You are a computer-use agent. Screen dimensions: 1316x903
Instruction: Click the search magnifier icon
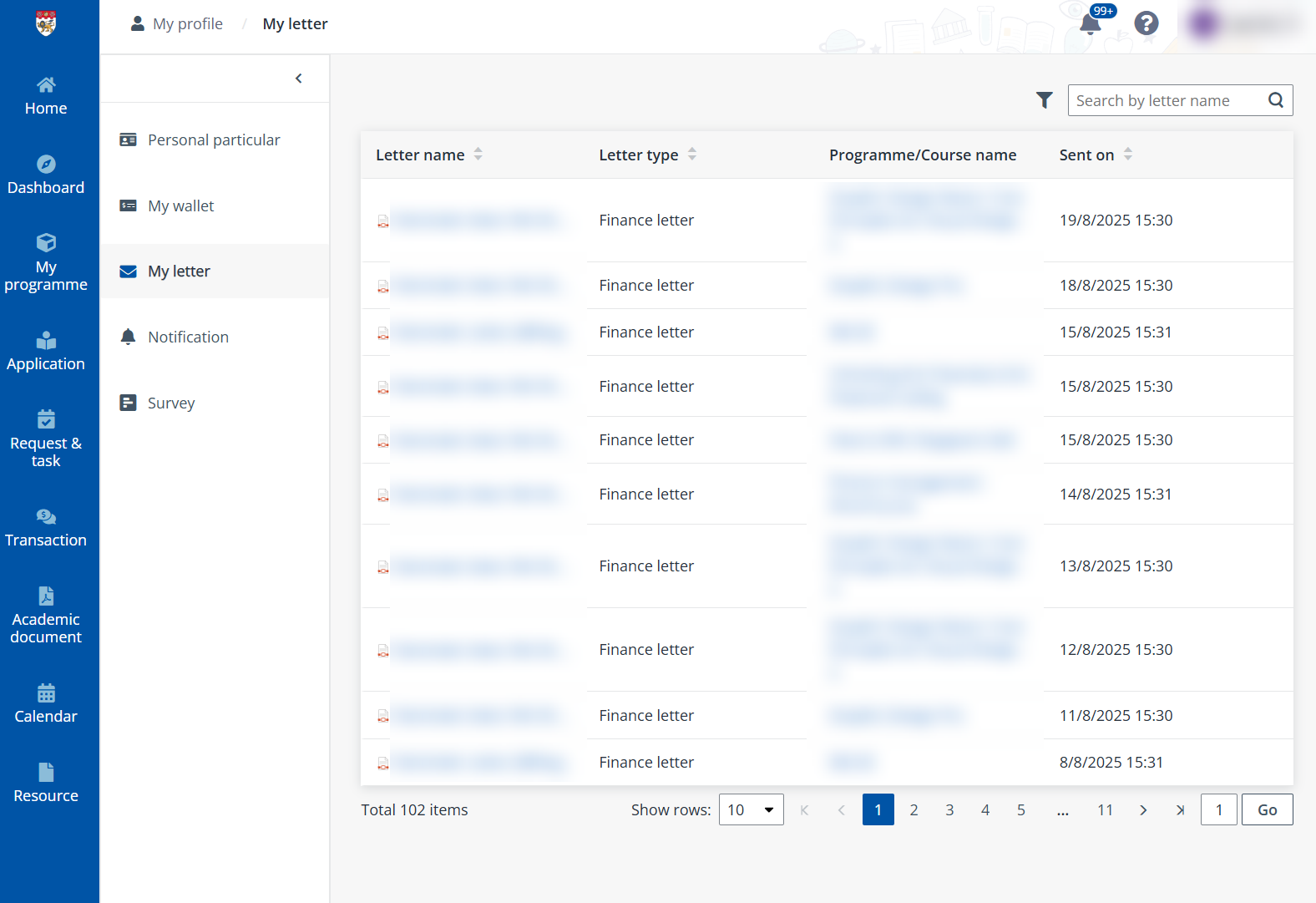click(x=1275, y=100)
